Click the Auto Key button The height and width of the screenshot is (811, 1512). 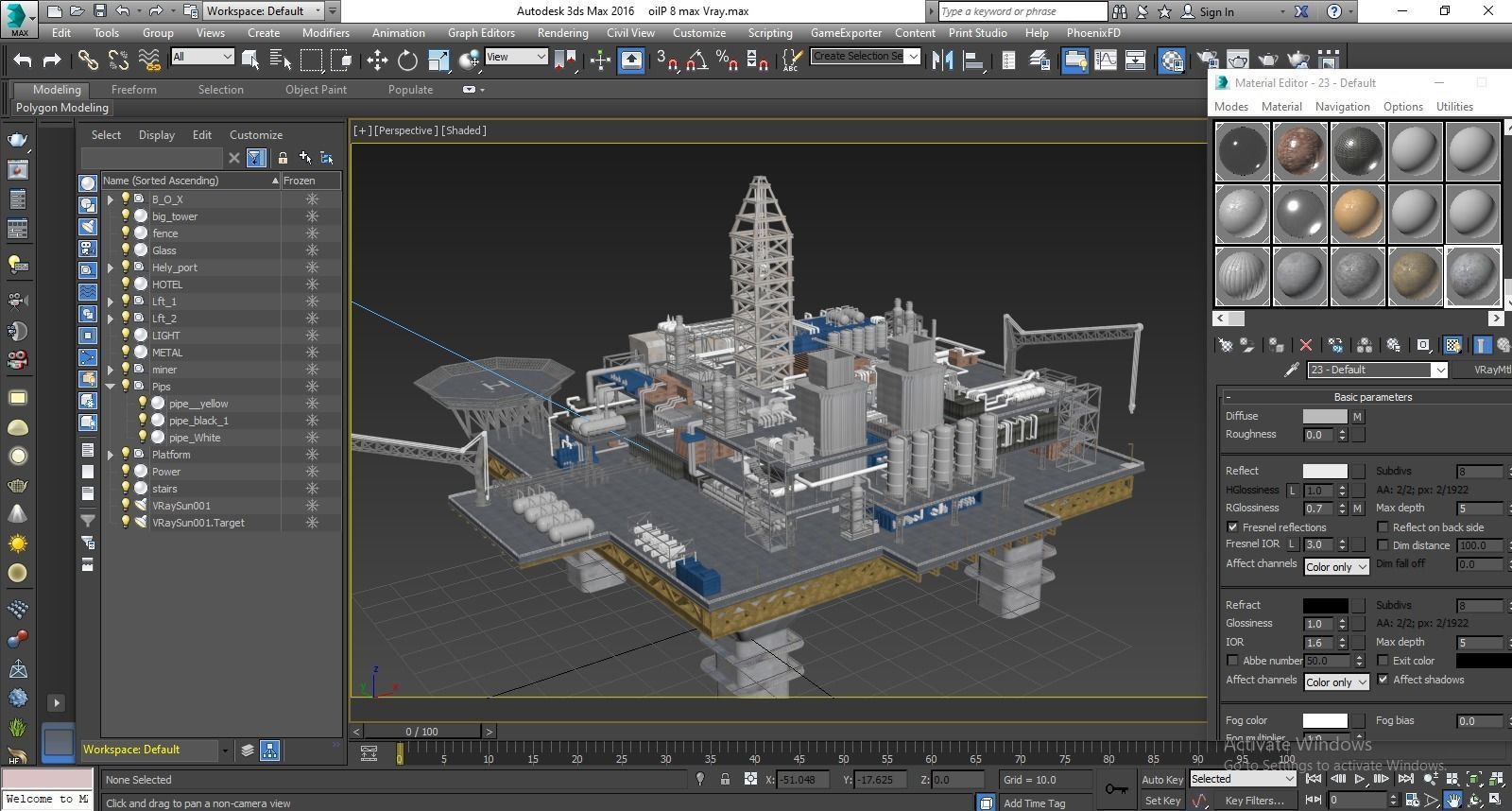coord(1161,780)
